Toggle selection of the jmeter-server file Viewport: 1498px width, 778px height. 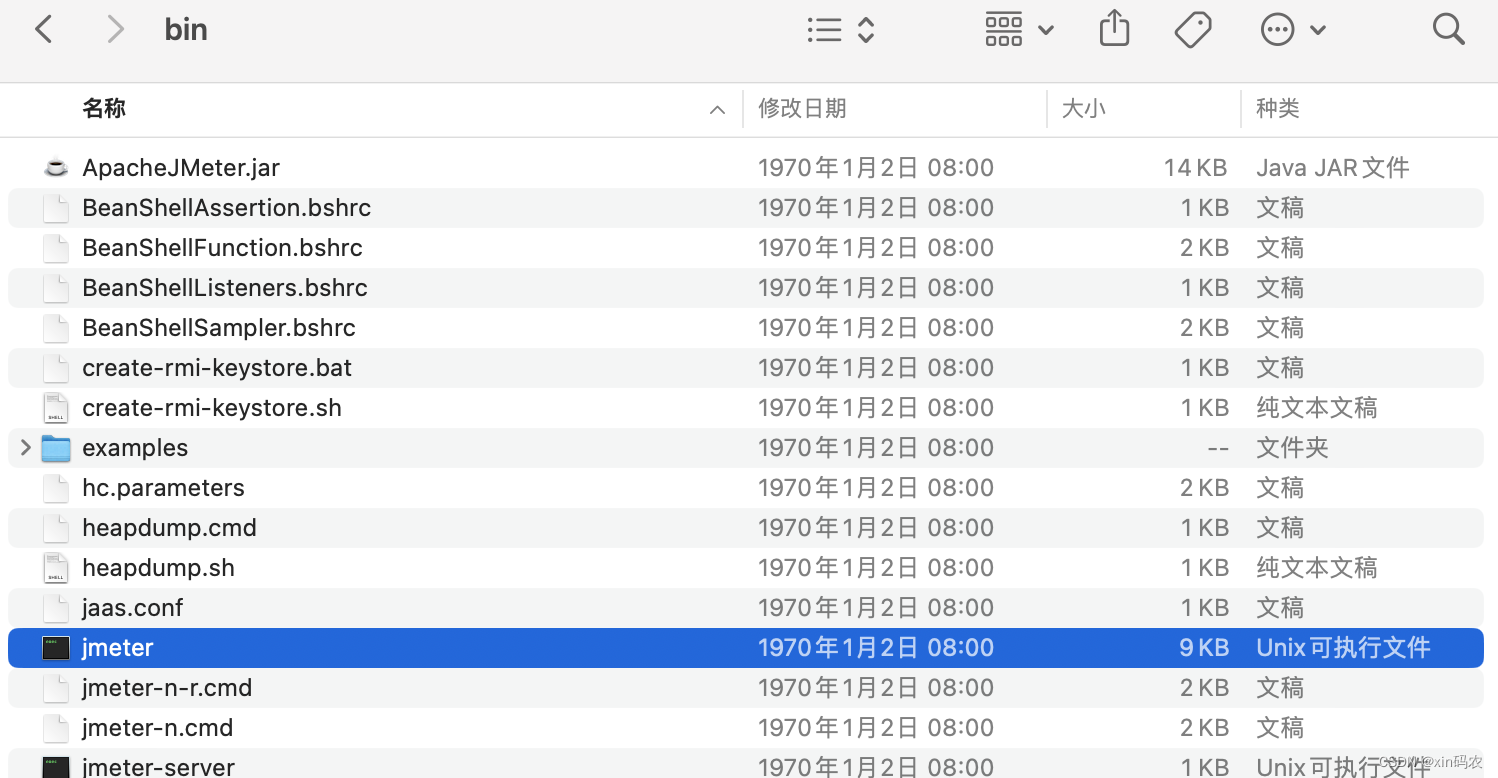coord(157,767)
